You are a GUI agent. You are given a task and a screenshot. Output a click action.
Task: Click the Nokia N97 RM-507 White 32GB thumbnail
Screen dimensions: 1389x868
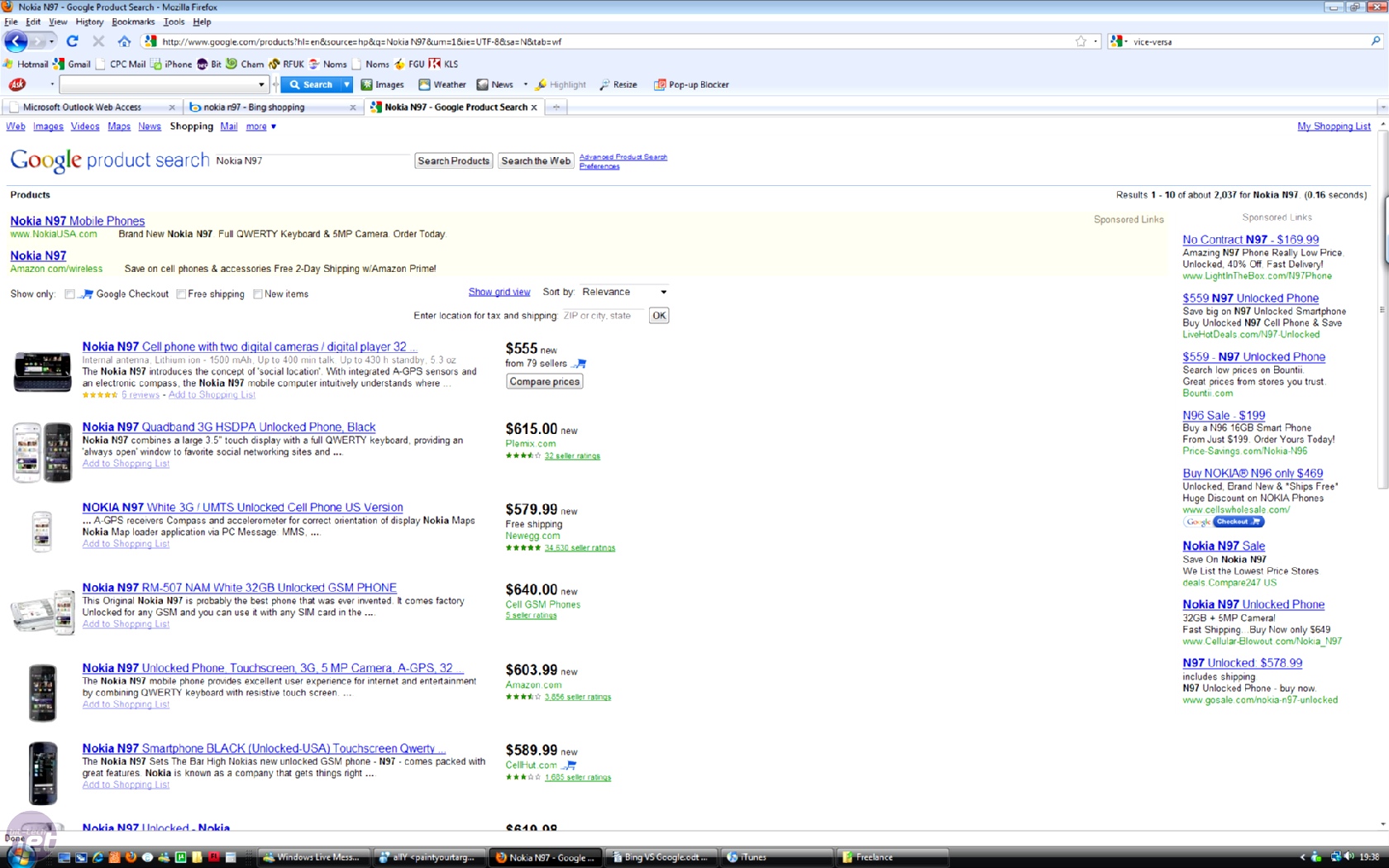point(43,612)
